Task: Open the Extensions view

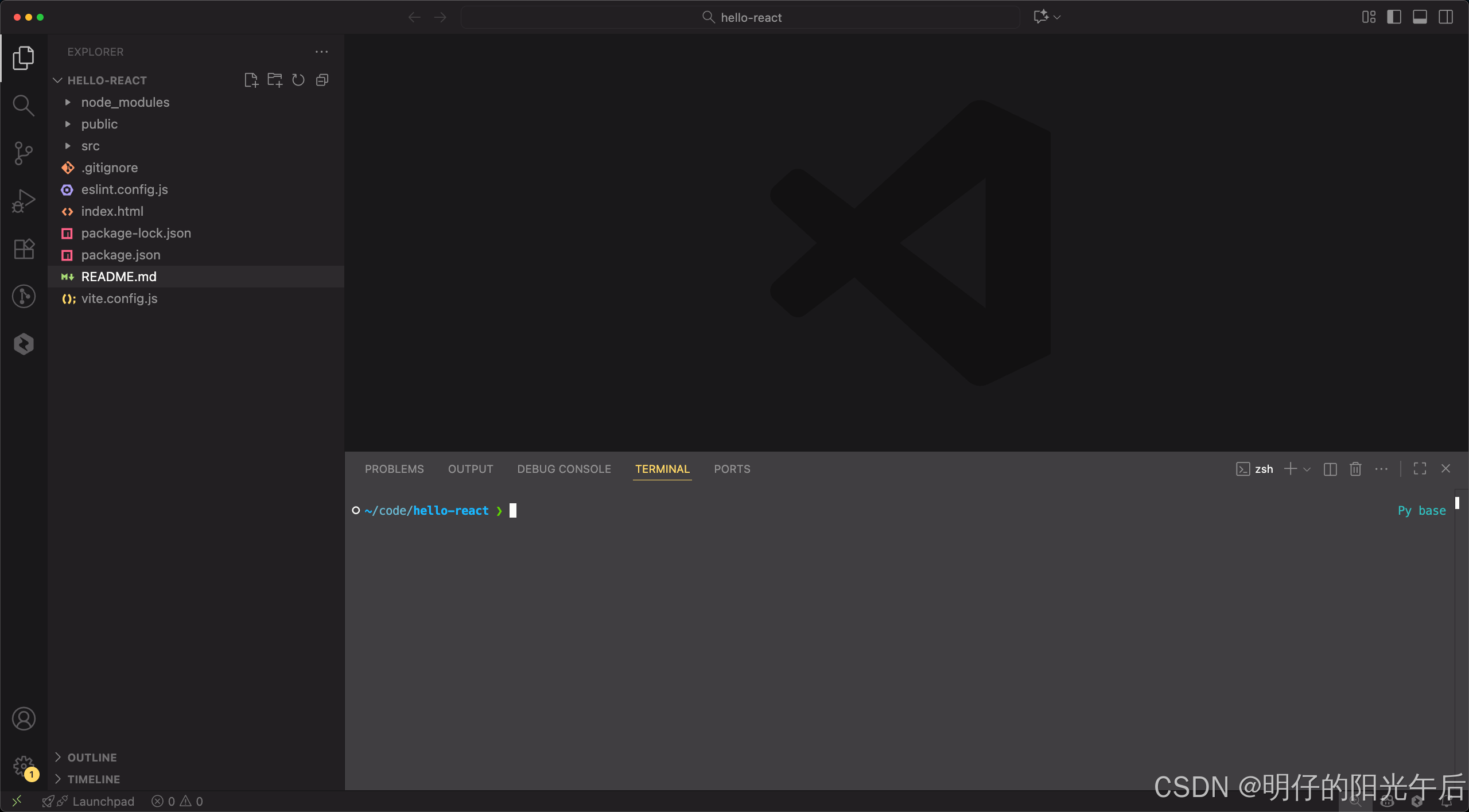Action: tap(24, 249)
